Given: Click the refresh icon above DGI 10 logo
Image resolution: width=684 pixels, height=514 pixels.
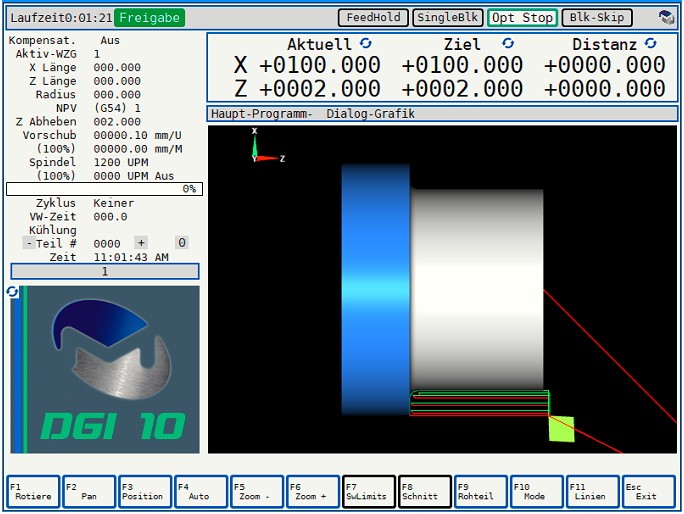Looking at the screenshot, I should pos(12,291).
